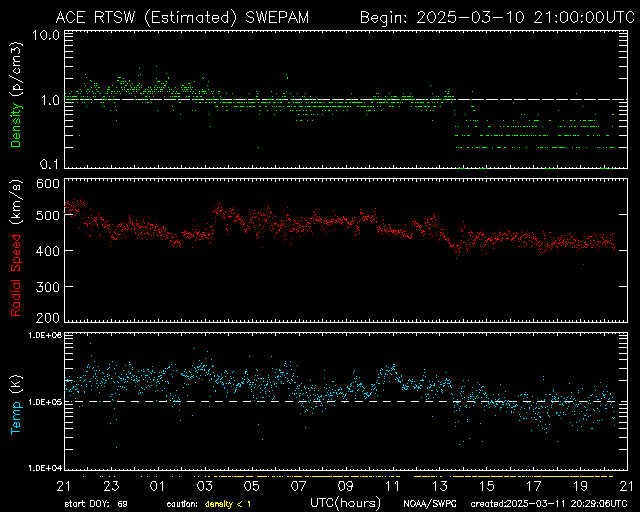This screenshot has width=640, height=512.
Task: Click the '09' hour tick label
Action: 345,486
